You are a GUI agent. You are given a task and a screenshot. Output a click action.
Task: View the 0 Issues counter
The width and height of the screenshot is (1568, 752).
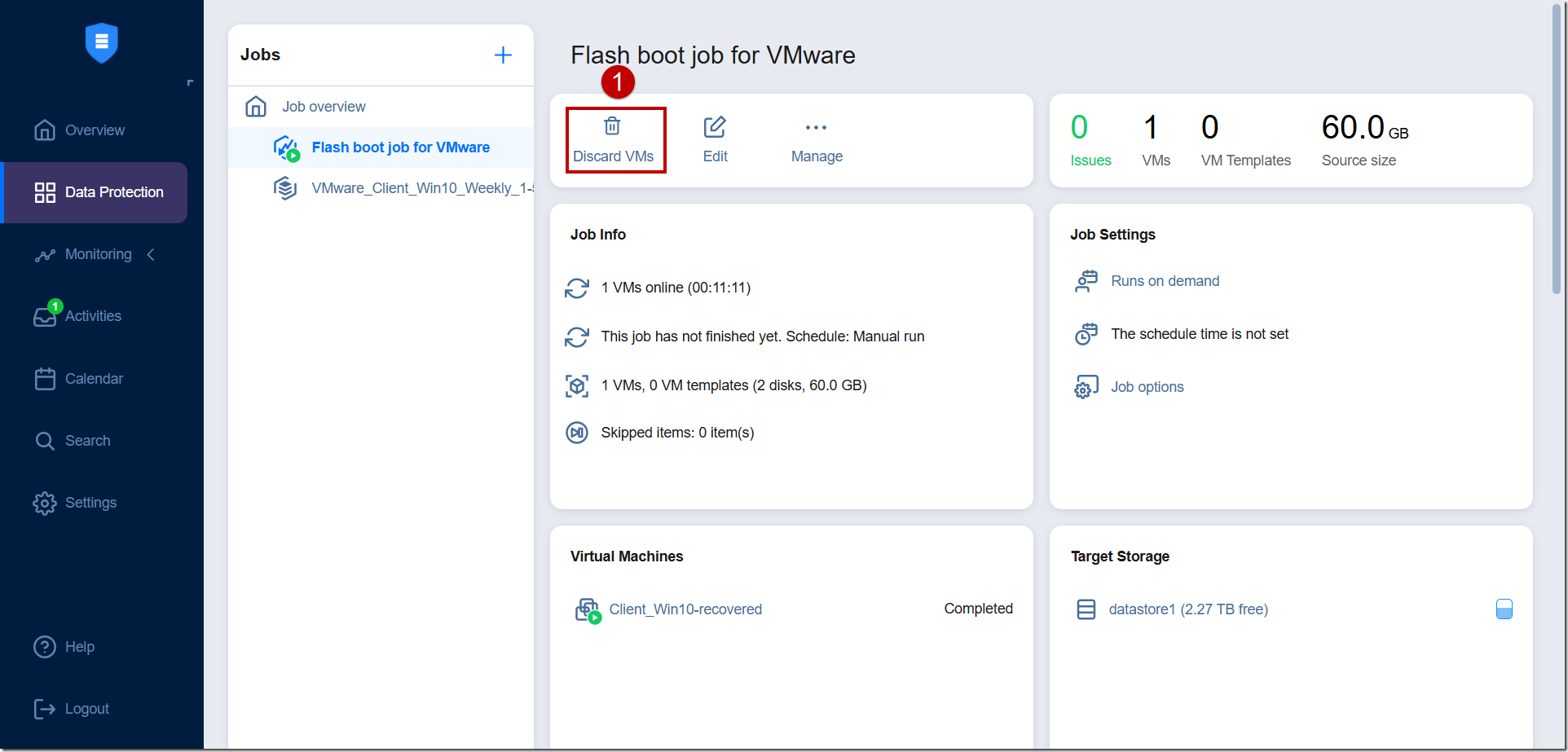(x=1090, y=140)
